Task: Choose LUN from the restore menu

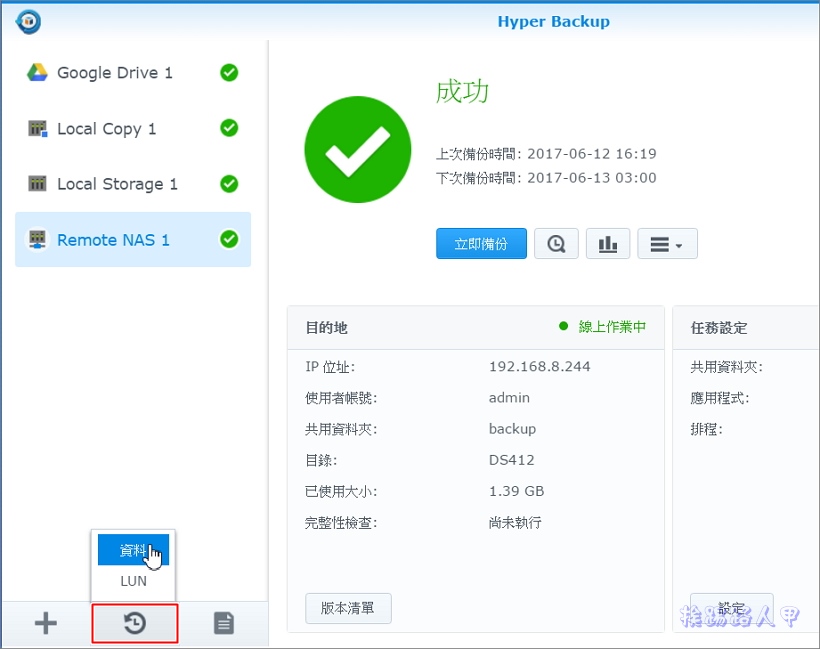Action: 133,581
